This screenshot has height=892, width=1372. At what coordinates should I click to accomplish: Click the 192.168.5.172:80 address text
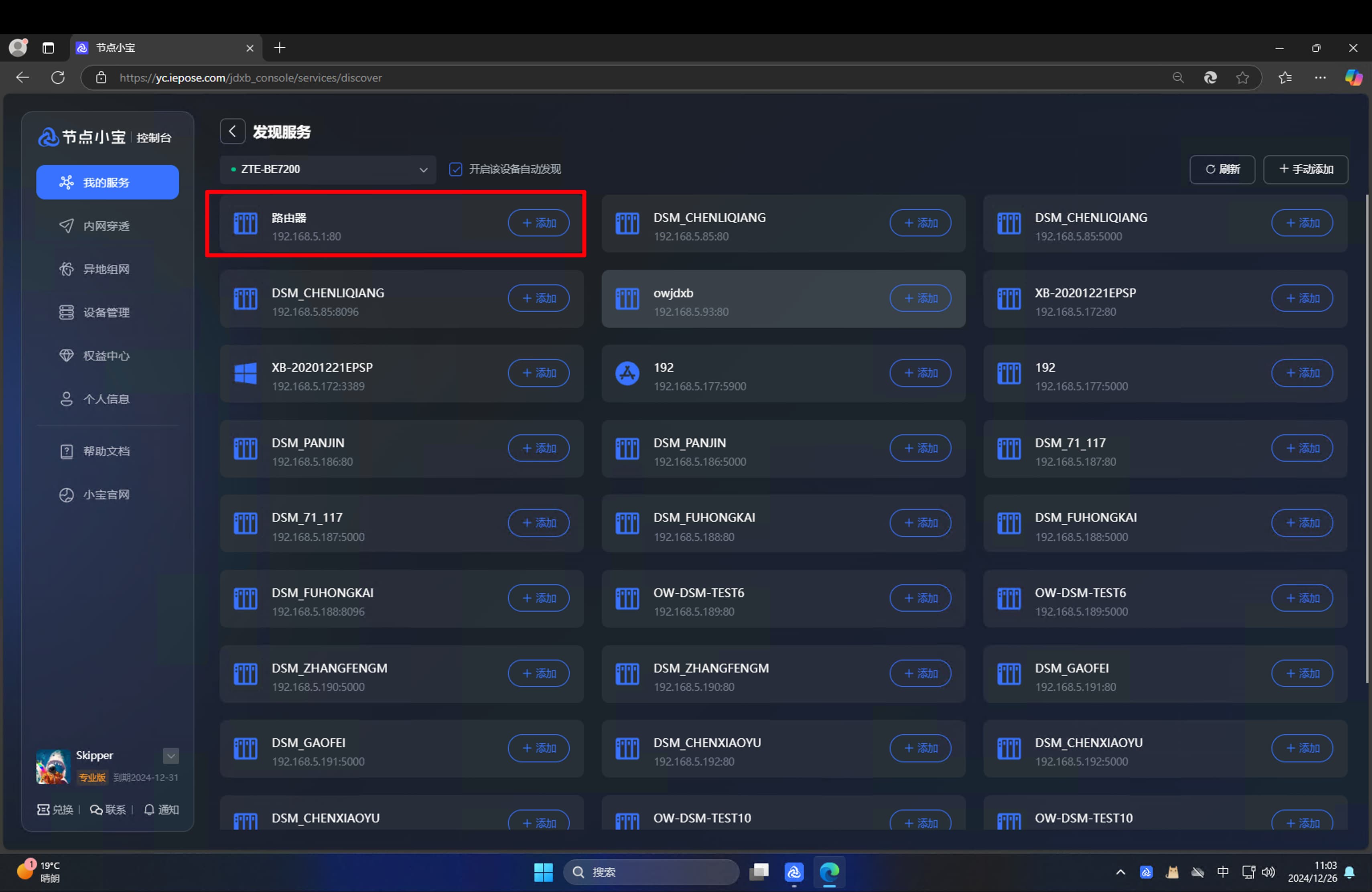click(x=1075, y=312)
